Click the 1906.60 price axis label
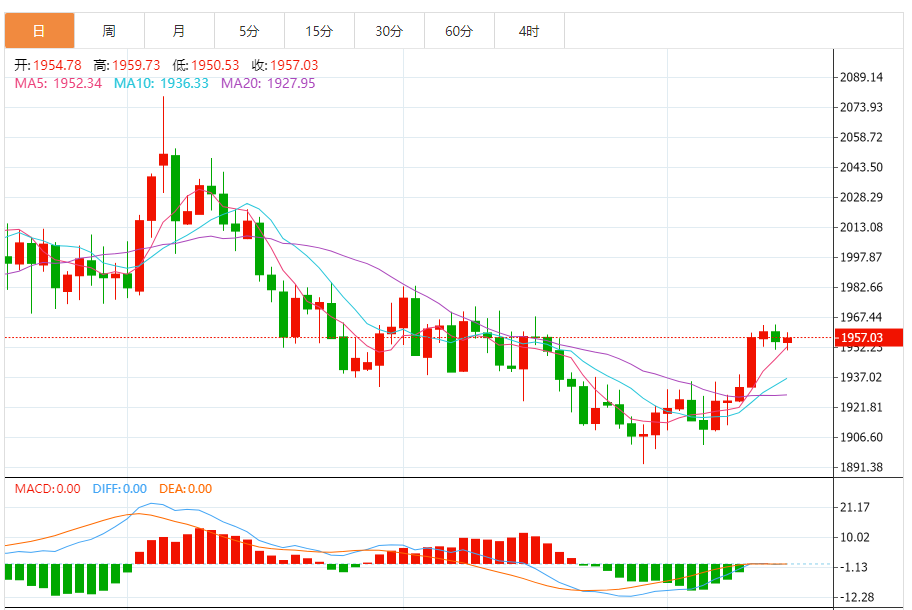Screen dimensions: 912x610 pyautogui.click(x=861, y=437)
